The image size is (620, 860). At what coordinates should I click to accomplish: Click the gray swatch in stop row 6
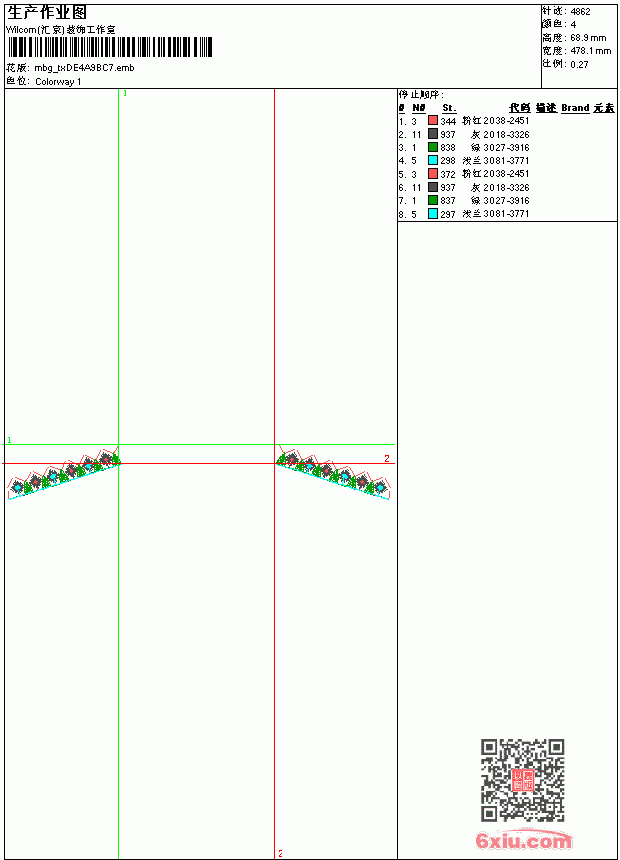click(x=433, y=187)
